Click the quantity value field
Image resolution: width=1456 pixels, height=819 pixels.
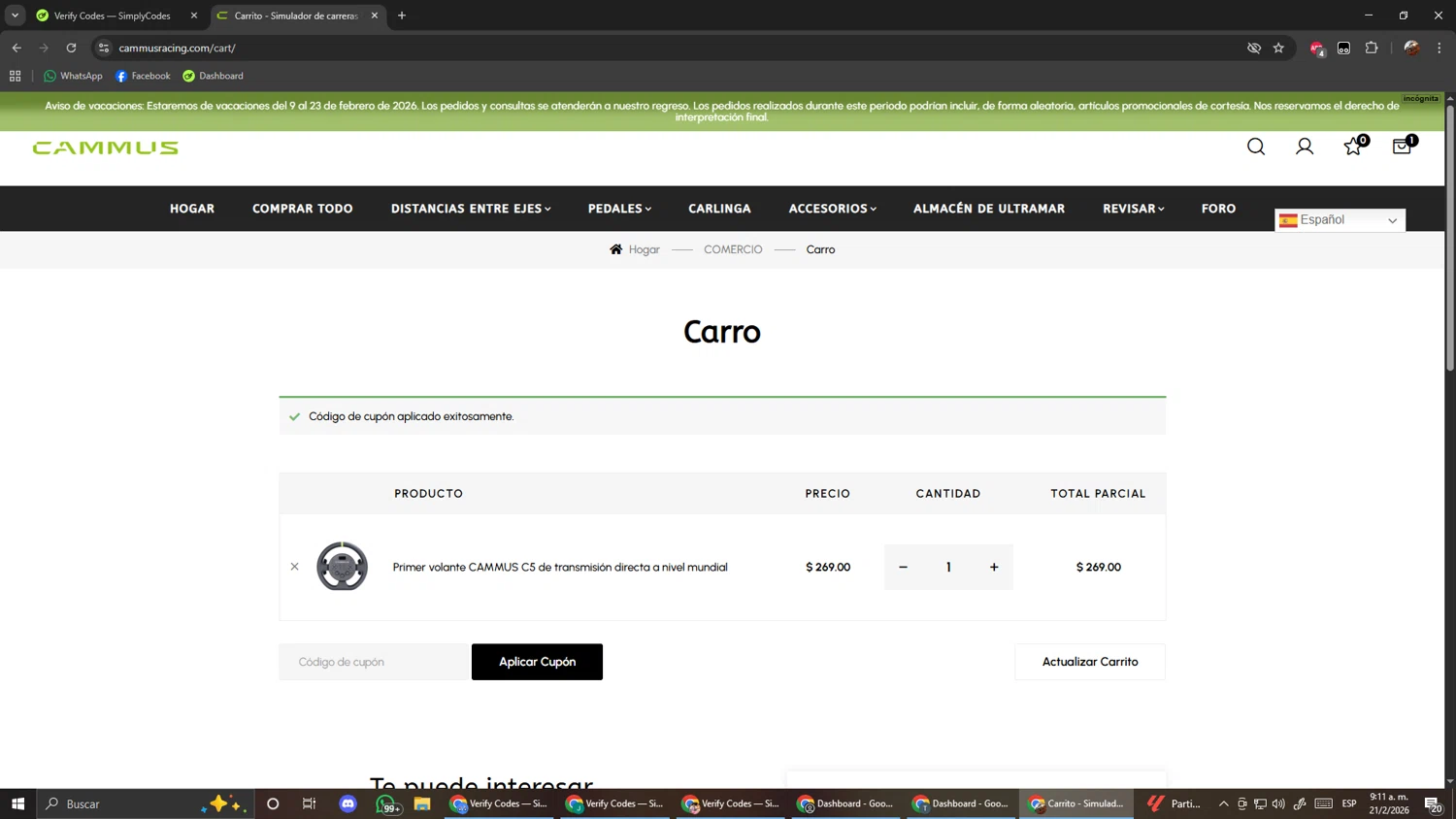948,567
